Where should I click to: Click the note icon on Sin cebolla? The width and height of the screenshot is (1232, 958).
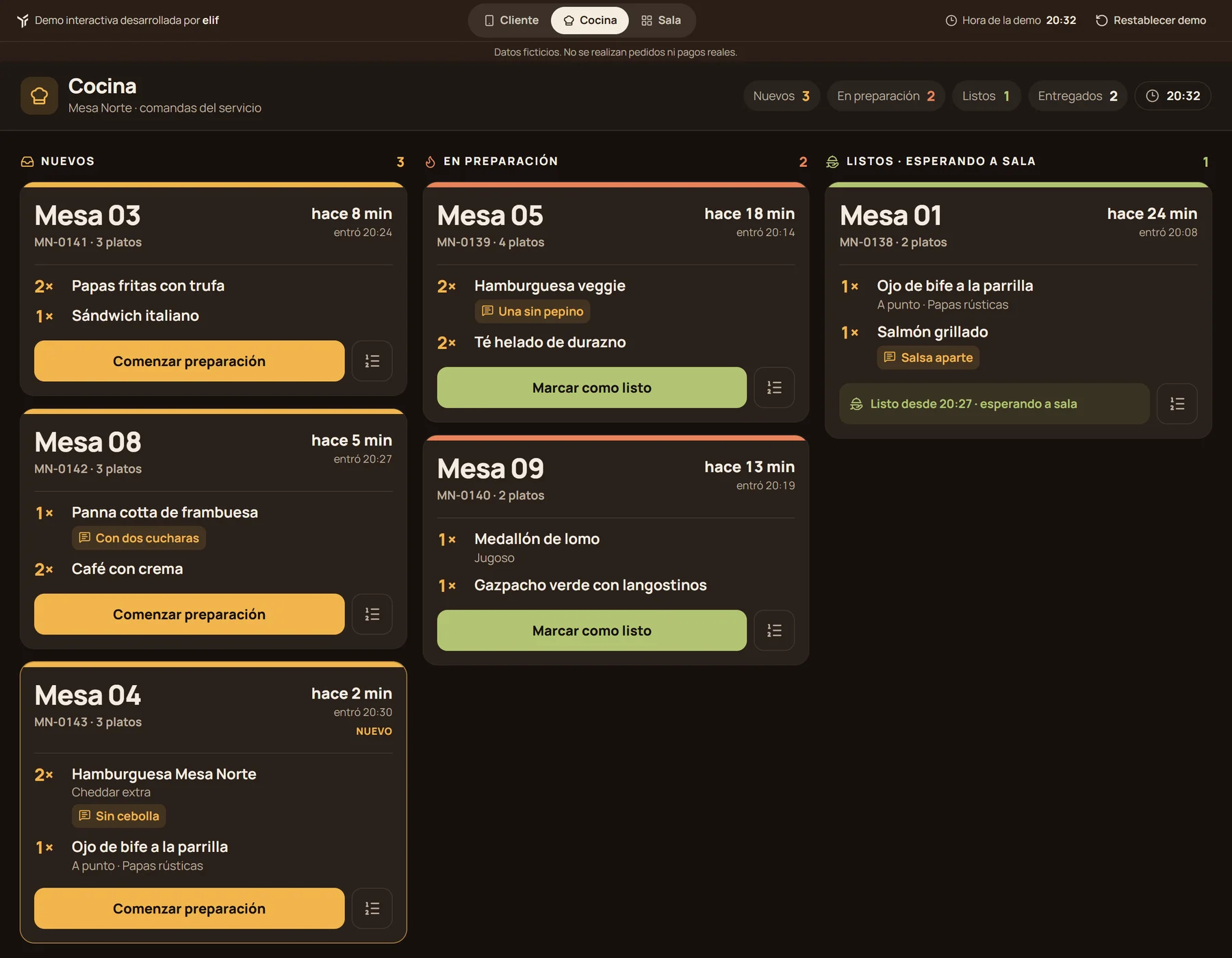point(84,815)
